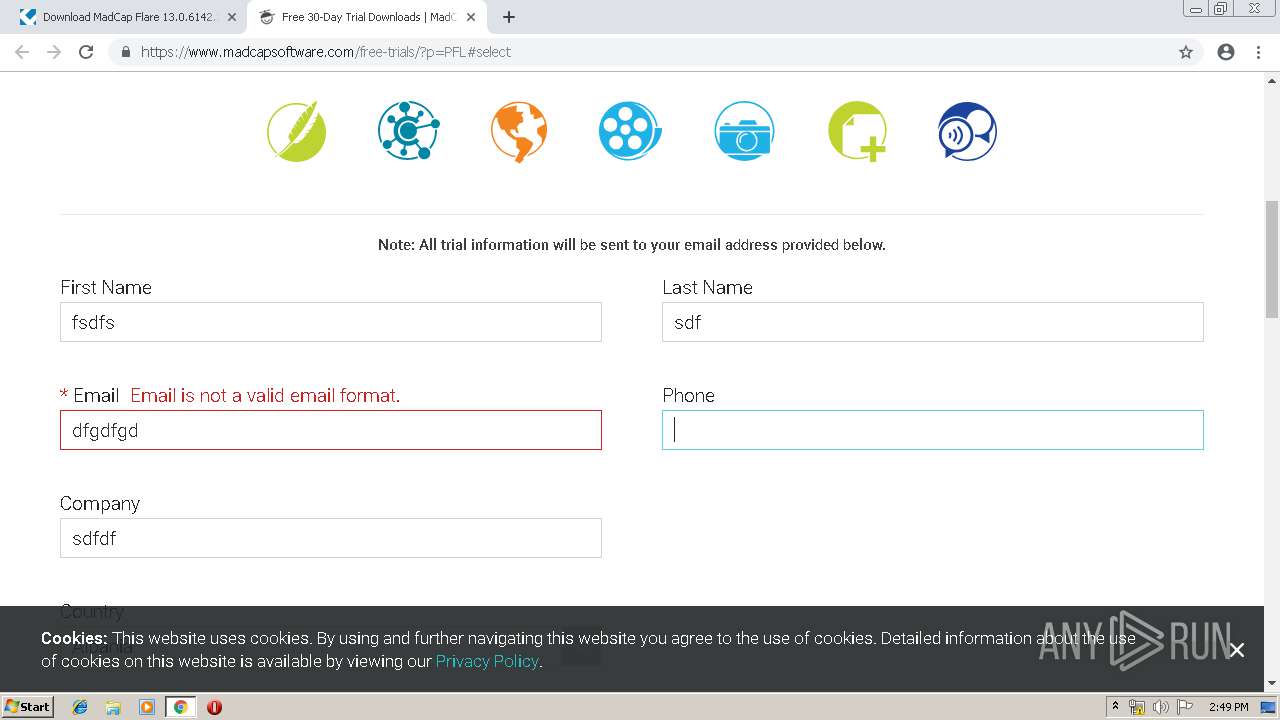Open media player from taskbar
This screenshot has width=1280, height=720.
(x=147, y=707)
